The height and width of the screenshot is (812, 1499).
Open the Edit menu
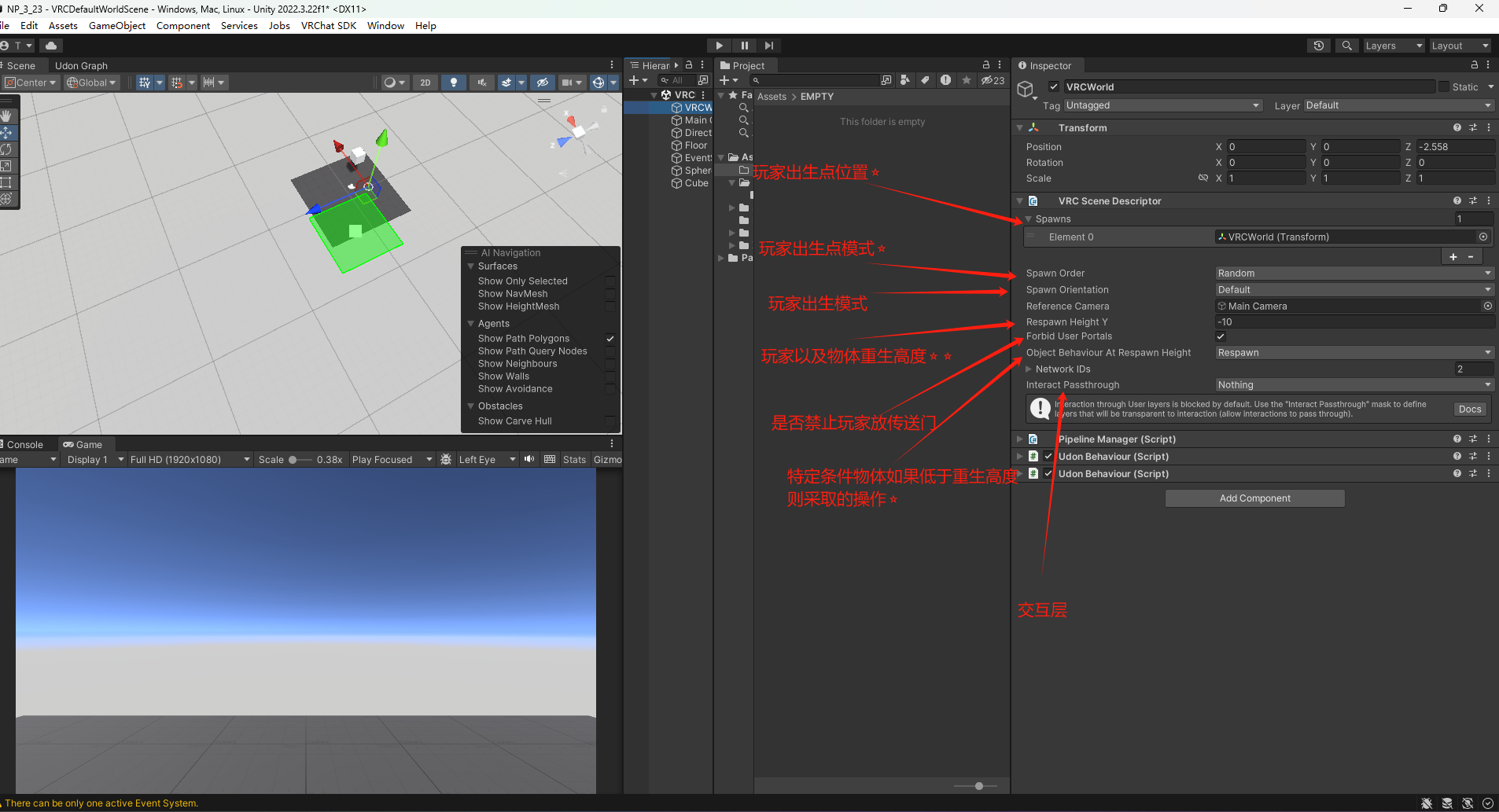pyautogui.click(x=29, y=25)
